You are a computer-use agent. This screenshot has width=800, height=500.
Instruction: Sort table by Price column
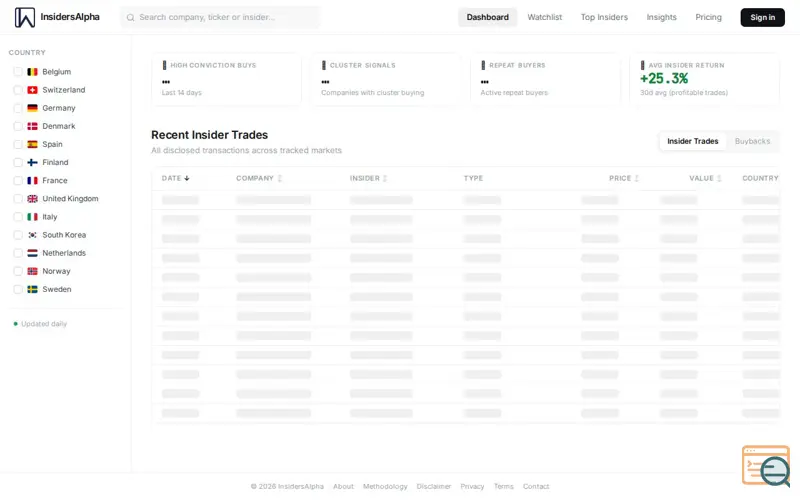pos(623,178)
